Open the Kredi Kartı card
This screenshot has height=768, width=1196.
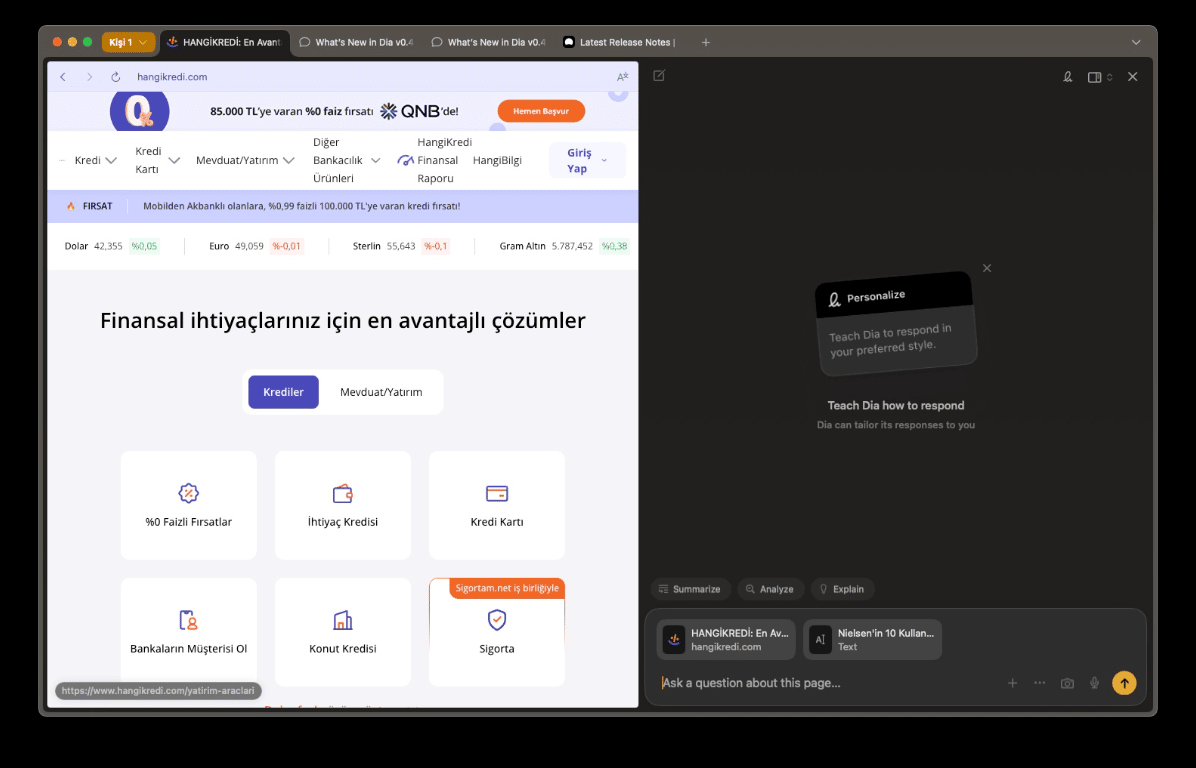[x=497, y=506]
